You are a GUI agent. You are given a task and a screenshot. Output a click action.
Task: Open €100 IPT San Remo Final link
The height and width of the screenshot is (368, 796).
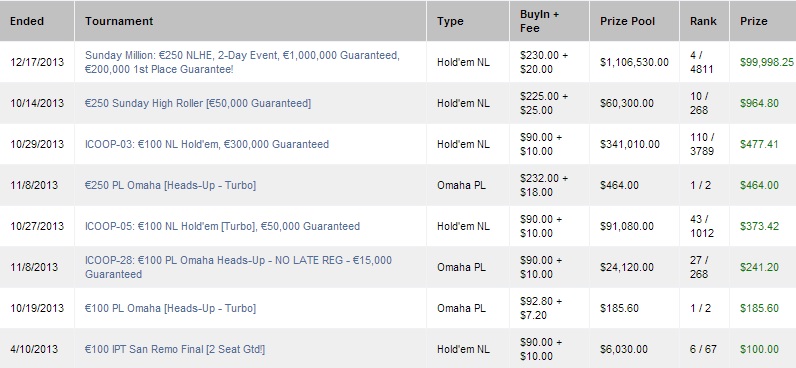175,349
